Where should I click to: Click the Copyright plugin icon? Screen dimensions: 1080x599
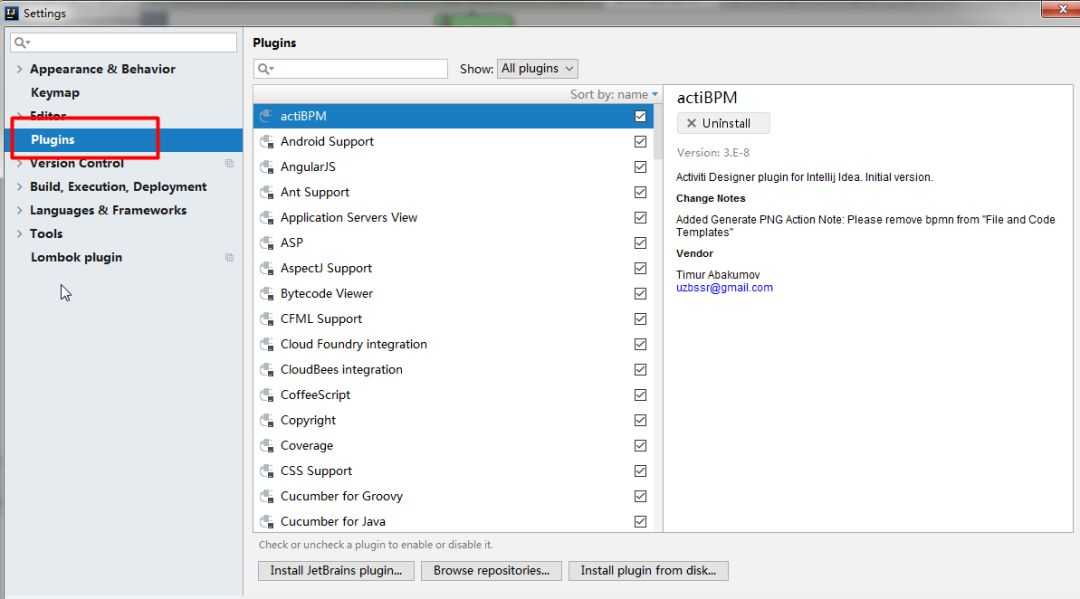[x=267, y=421]
